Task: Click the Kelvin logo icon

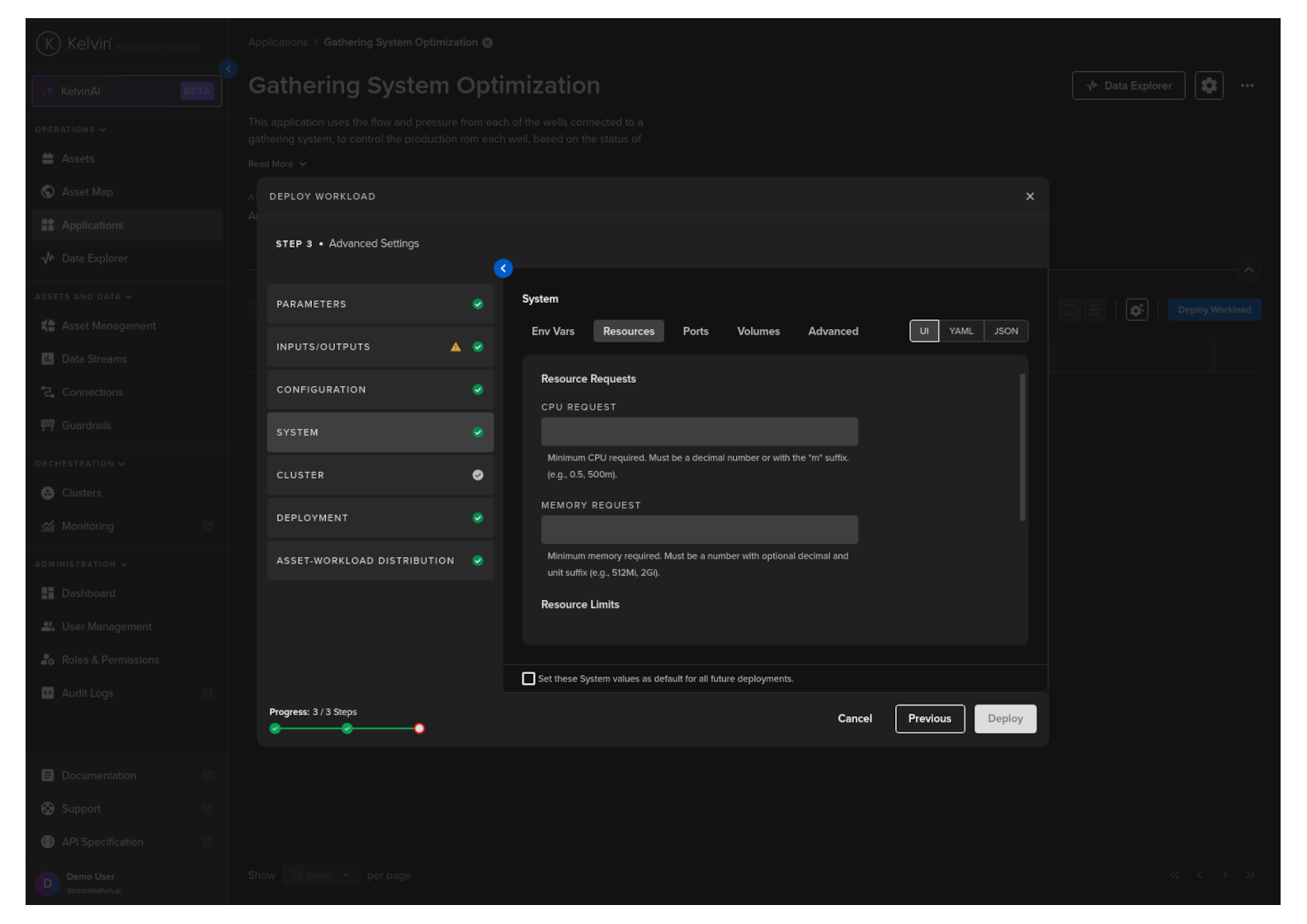Action: pos(49,44)
